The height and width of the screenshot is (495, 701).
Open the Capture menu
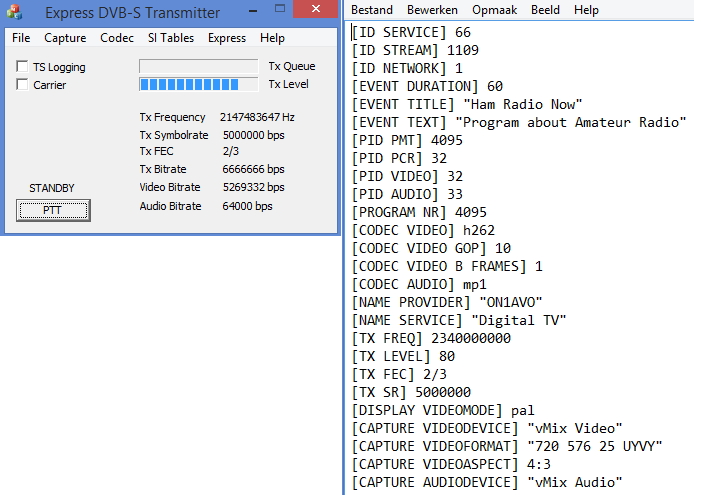(65, 38)
